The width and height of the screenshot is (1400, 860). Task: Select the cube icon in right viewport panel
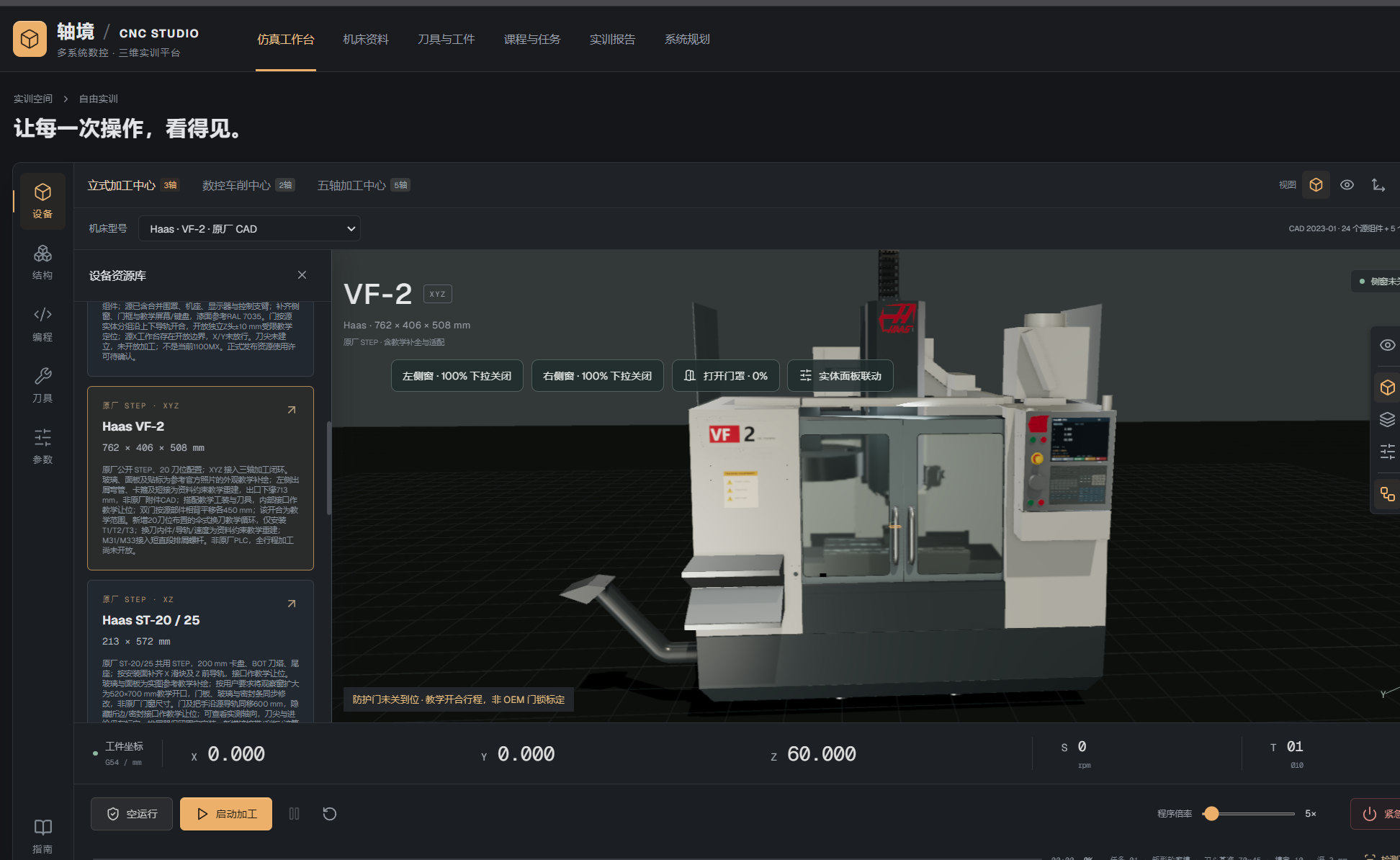pos(1387,388)
